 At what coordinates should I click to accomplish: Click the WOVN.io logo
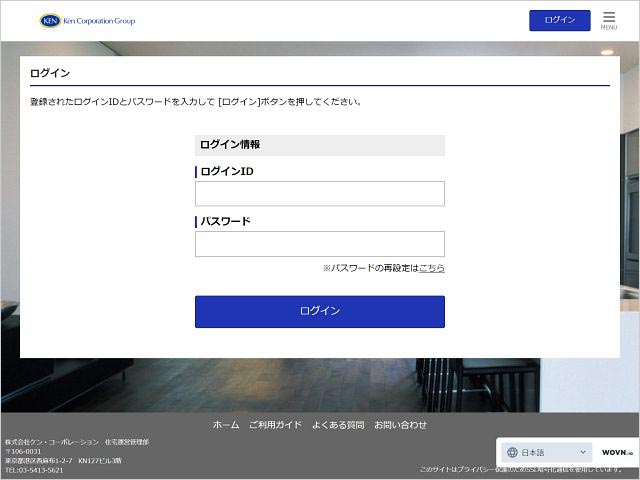point(617,453)
